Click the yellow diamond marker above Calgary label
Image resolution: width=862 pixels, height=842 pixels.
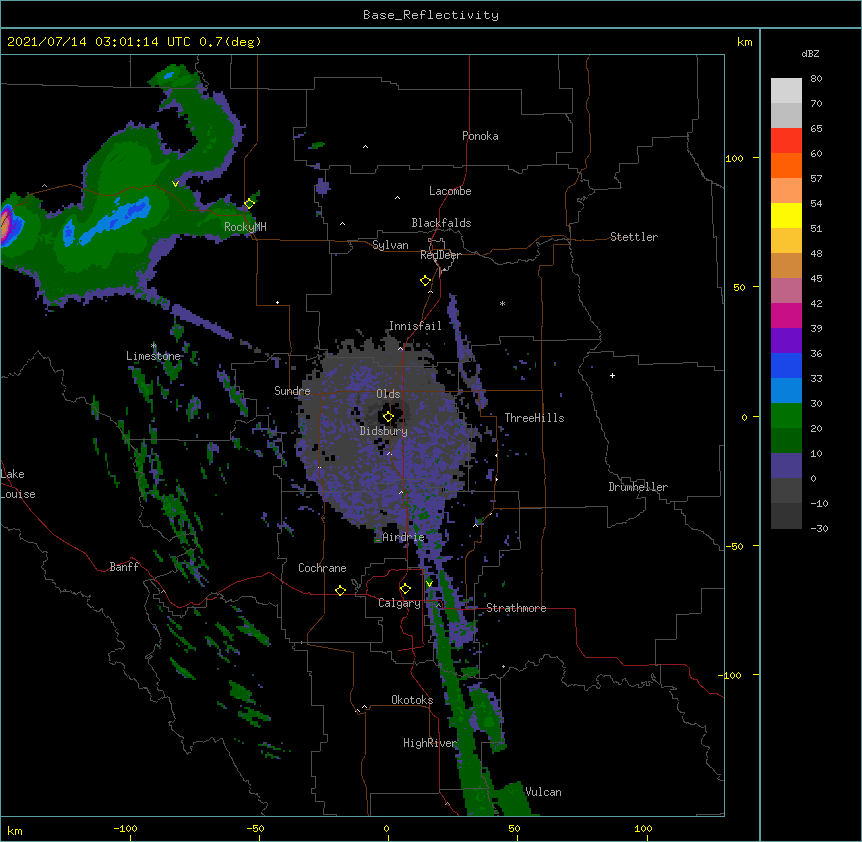pos(405,589)
